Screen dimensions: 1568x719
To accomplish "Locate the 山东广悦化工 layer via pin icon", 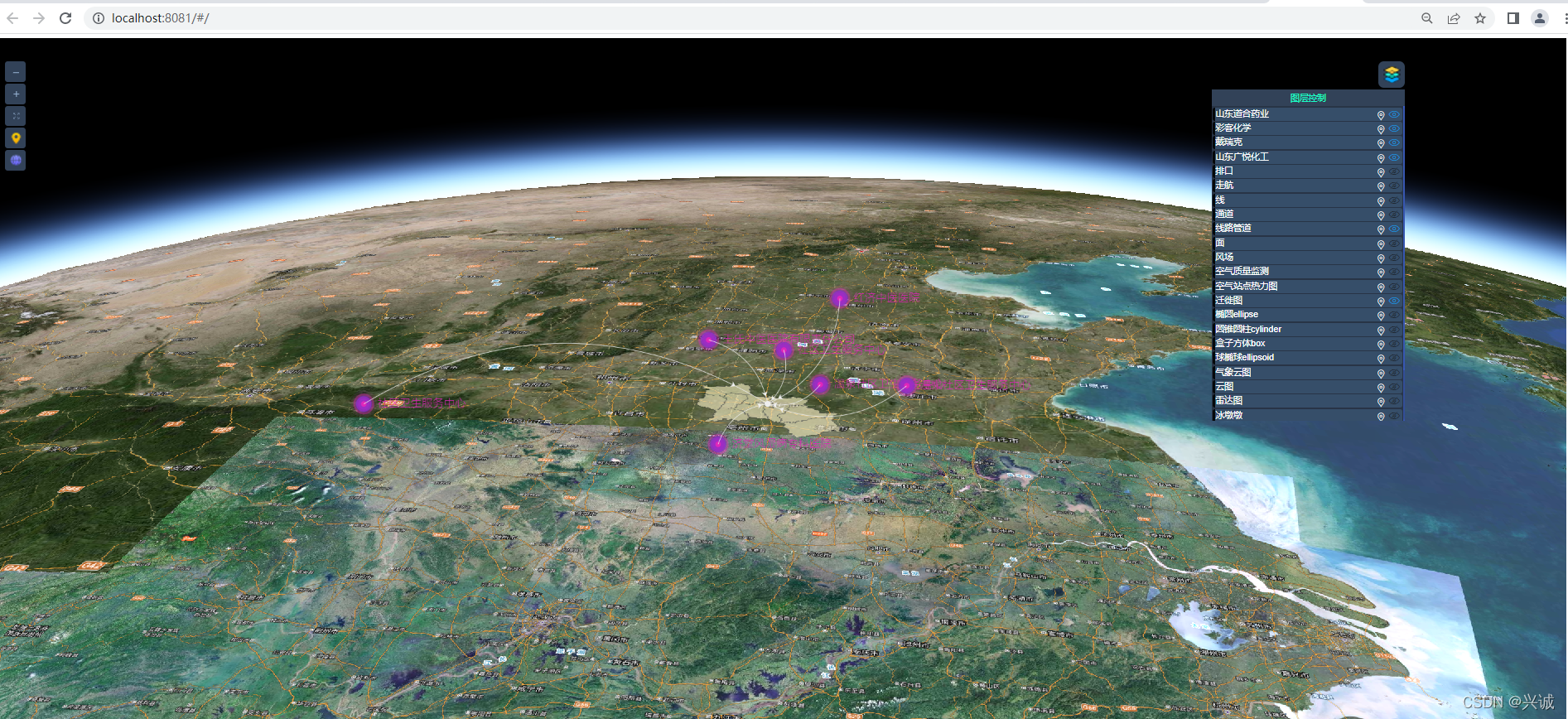I will (x=1381, y=158).
